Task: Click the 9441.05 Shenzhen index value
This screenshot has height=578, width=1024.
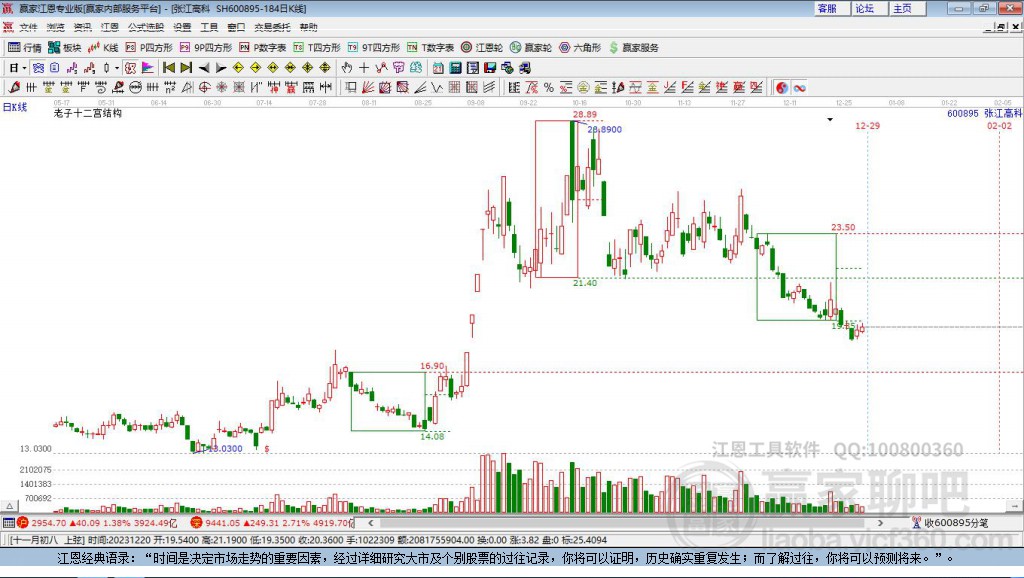Action: pos(223,523)
